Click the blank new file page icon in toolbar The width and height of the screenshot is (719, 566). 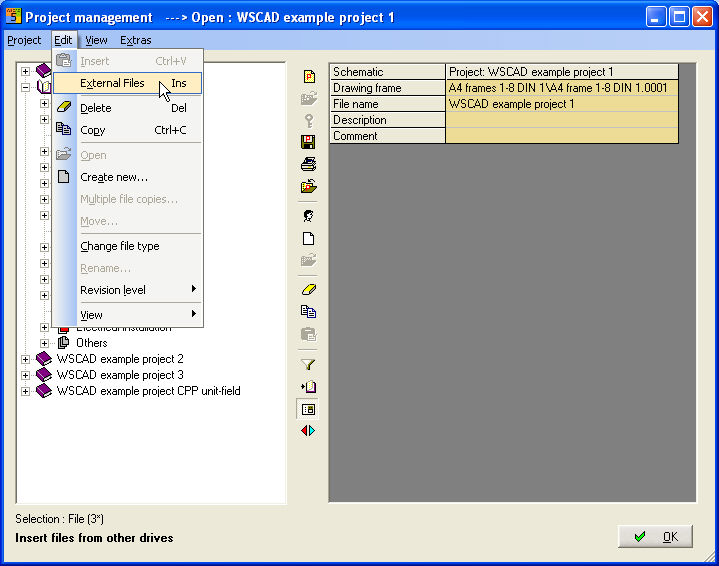coord(309,239)
